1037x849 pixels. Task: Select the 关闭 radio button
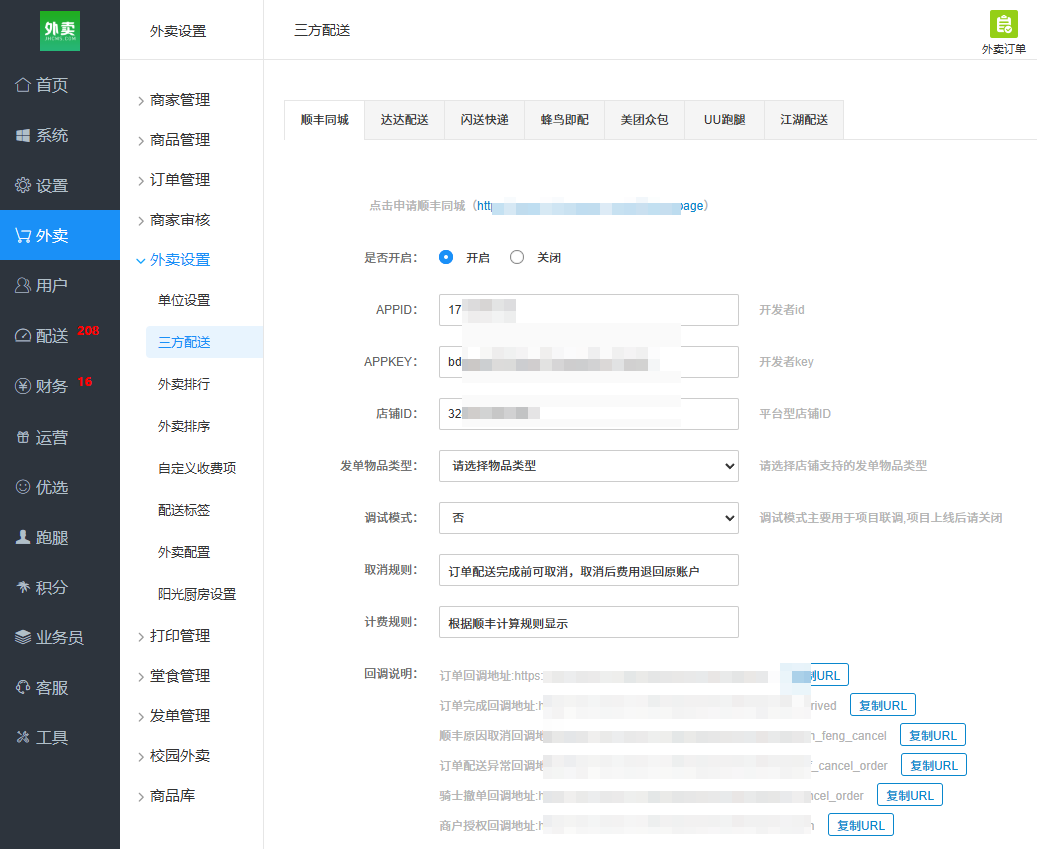coord(517,257)
